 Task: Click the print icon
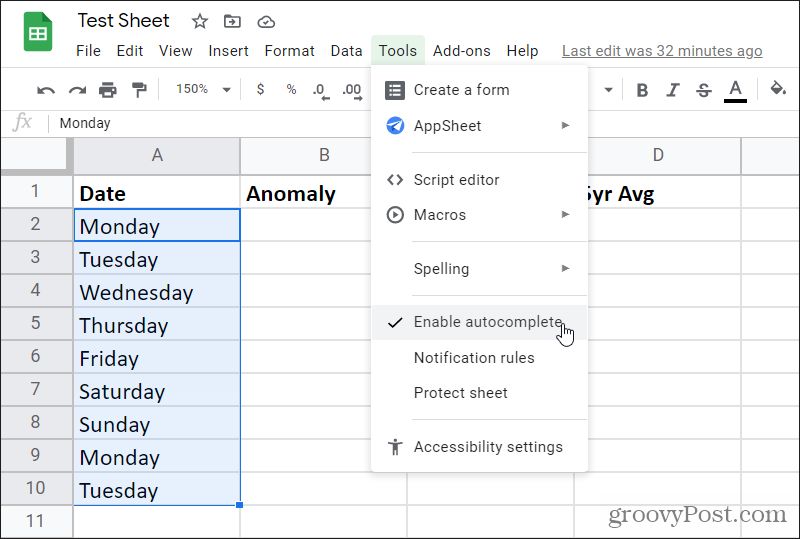tap(108, 90)
